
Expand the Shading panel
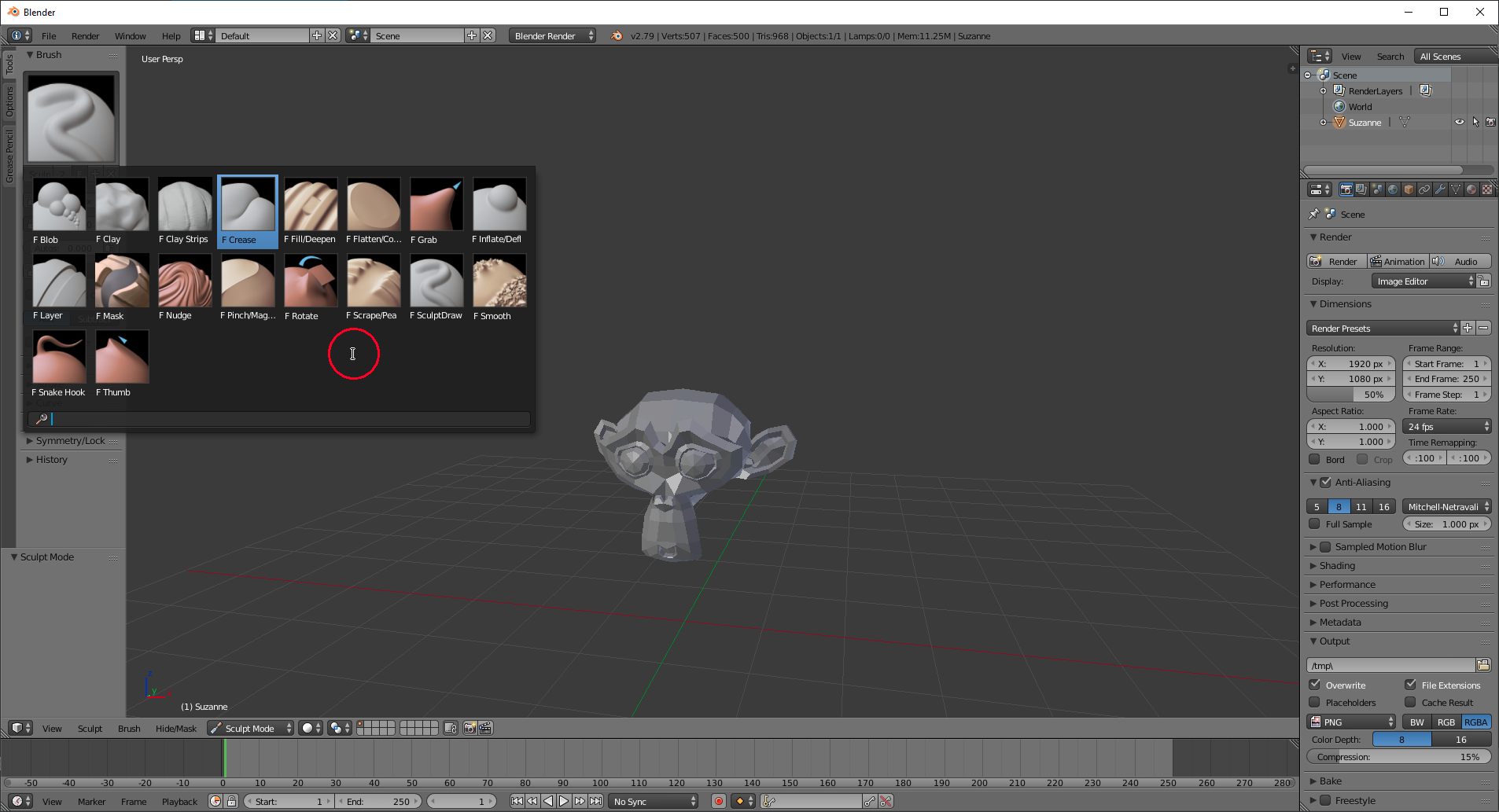[1337, 565]
